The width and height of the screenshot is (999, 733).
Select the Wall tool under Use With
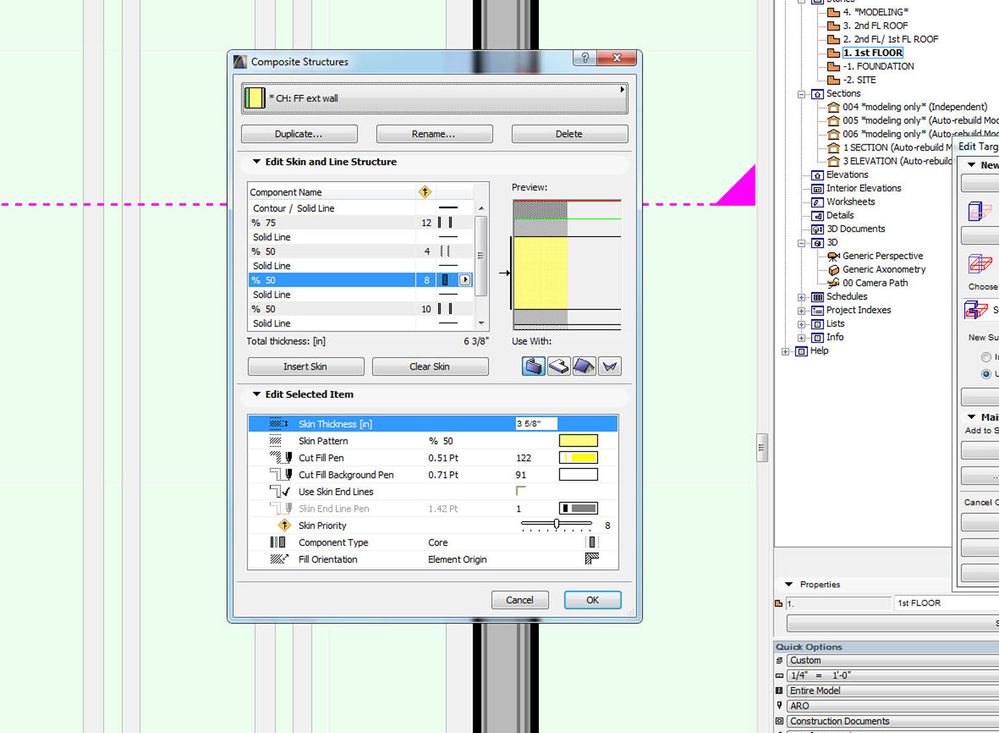click(533, 366)
